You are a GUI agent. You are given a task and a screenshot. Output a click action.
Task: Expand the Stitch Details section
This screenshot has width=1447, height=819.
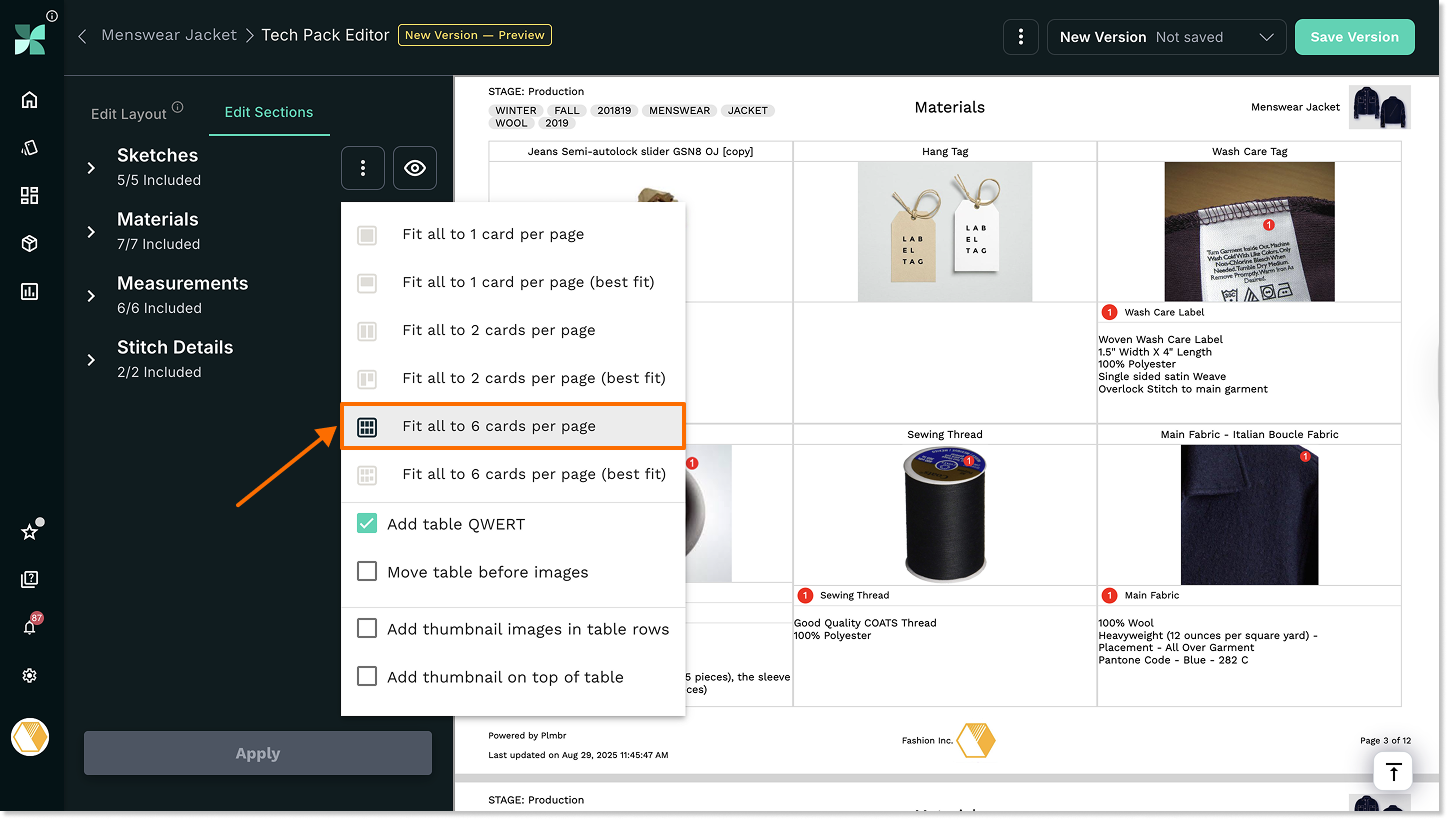click(91, 360)
